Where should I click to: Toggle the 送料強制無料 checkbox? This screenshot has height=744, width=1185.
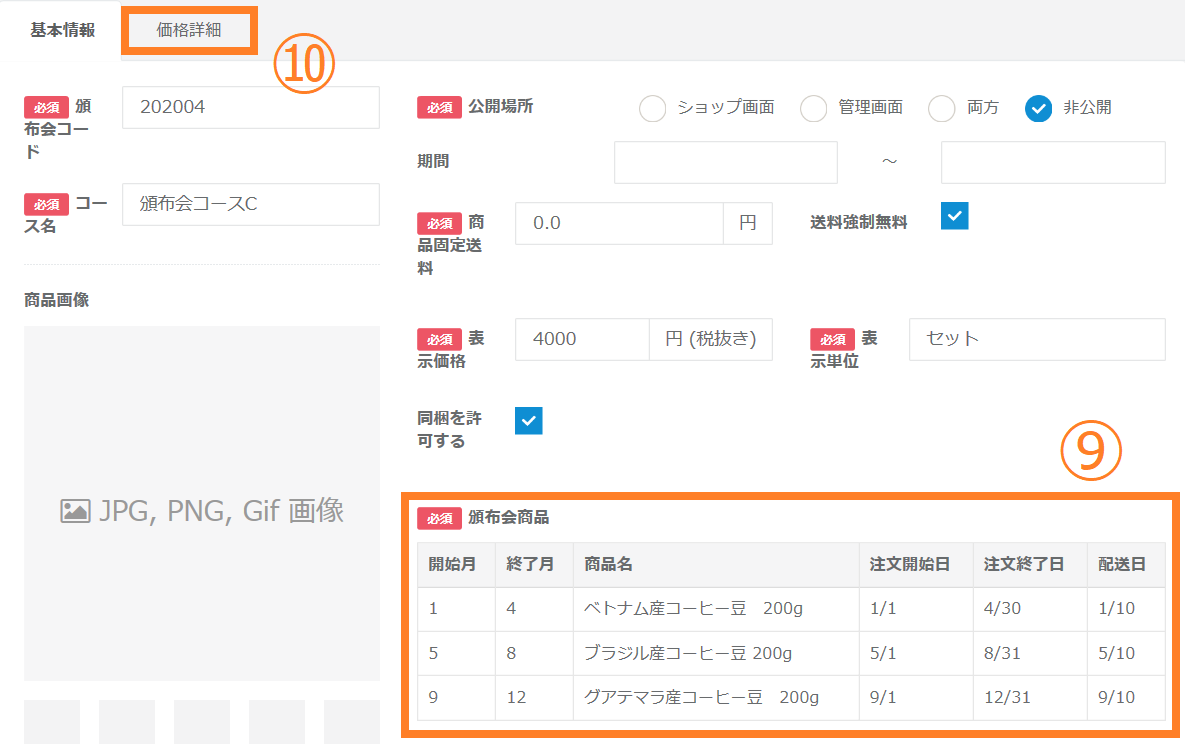[954, 215]
